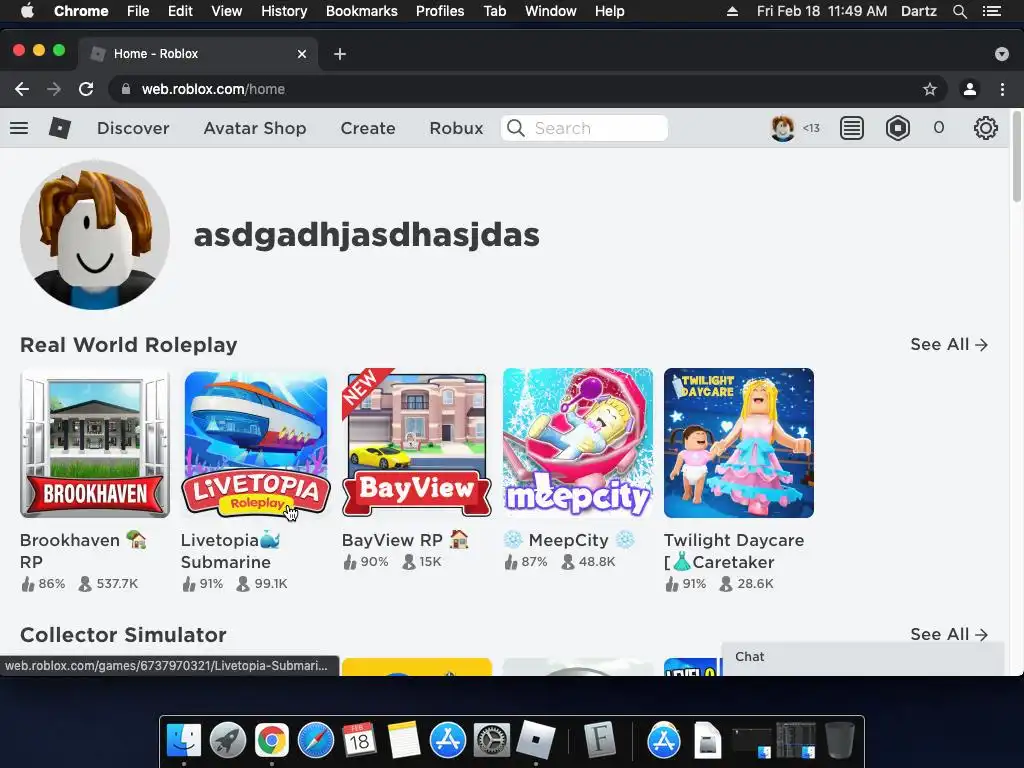Open the Window menu
This screenshot has width=1024, height=768.
550,11
